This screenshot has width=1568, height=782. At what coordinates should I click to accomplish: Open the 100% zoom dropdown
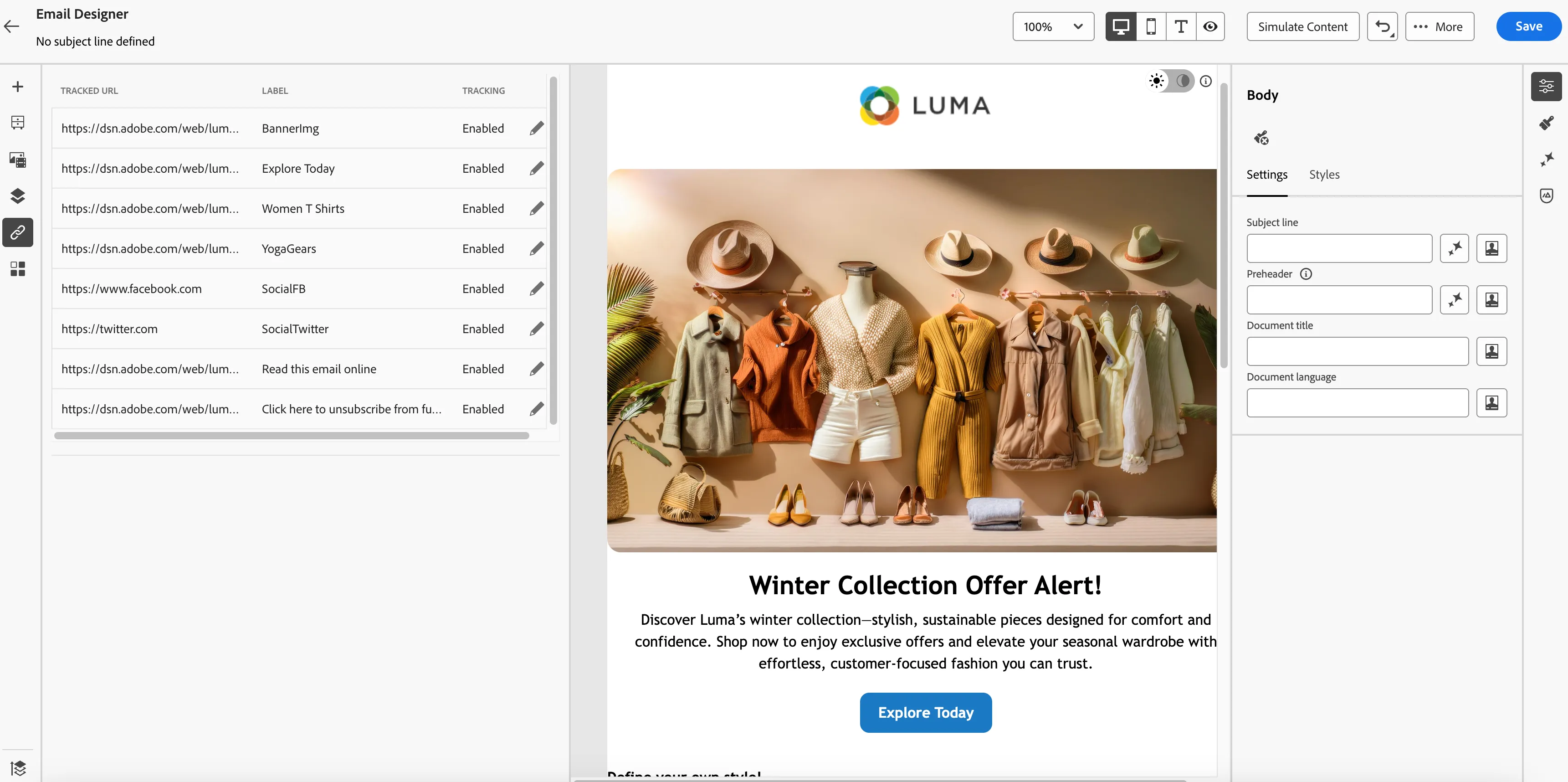(1053, 27)
